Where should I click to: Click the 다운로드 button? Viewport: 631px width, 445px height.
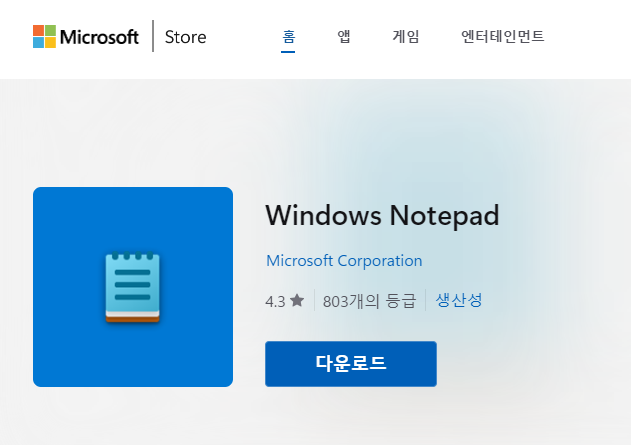click(351, 364)
